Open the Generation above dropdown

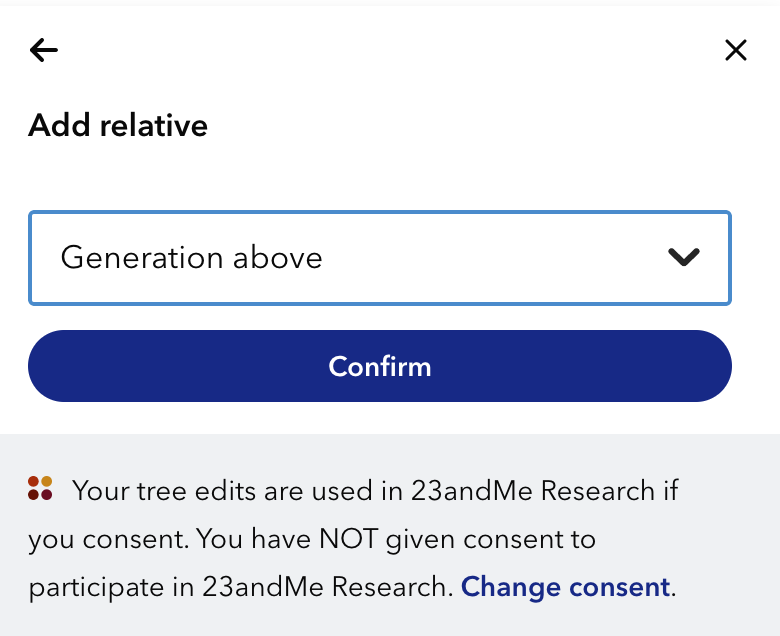[x=380, y=258]
